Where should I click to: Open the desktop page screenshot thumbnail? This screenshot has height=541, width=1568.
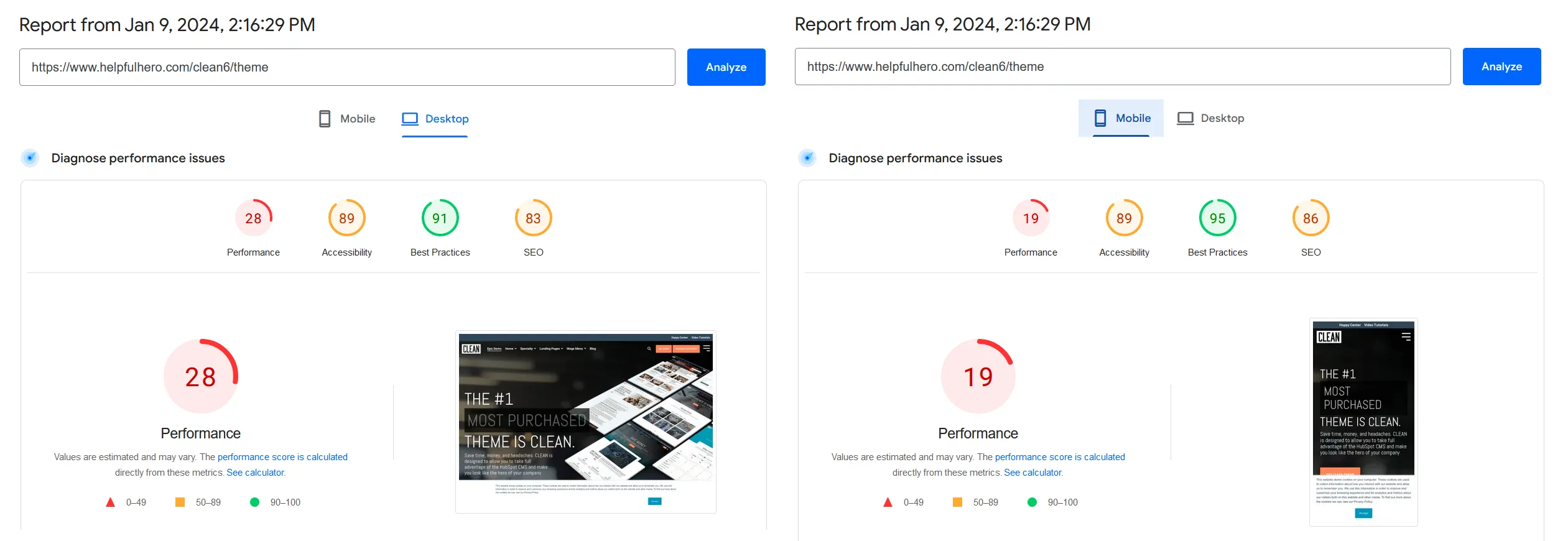point(585,422)
